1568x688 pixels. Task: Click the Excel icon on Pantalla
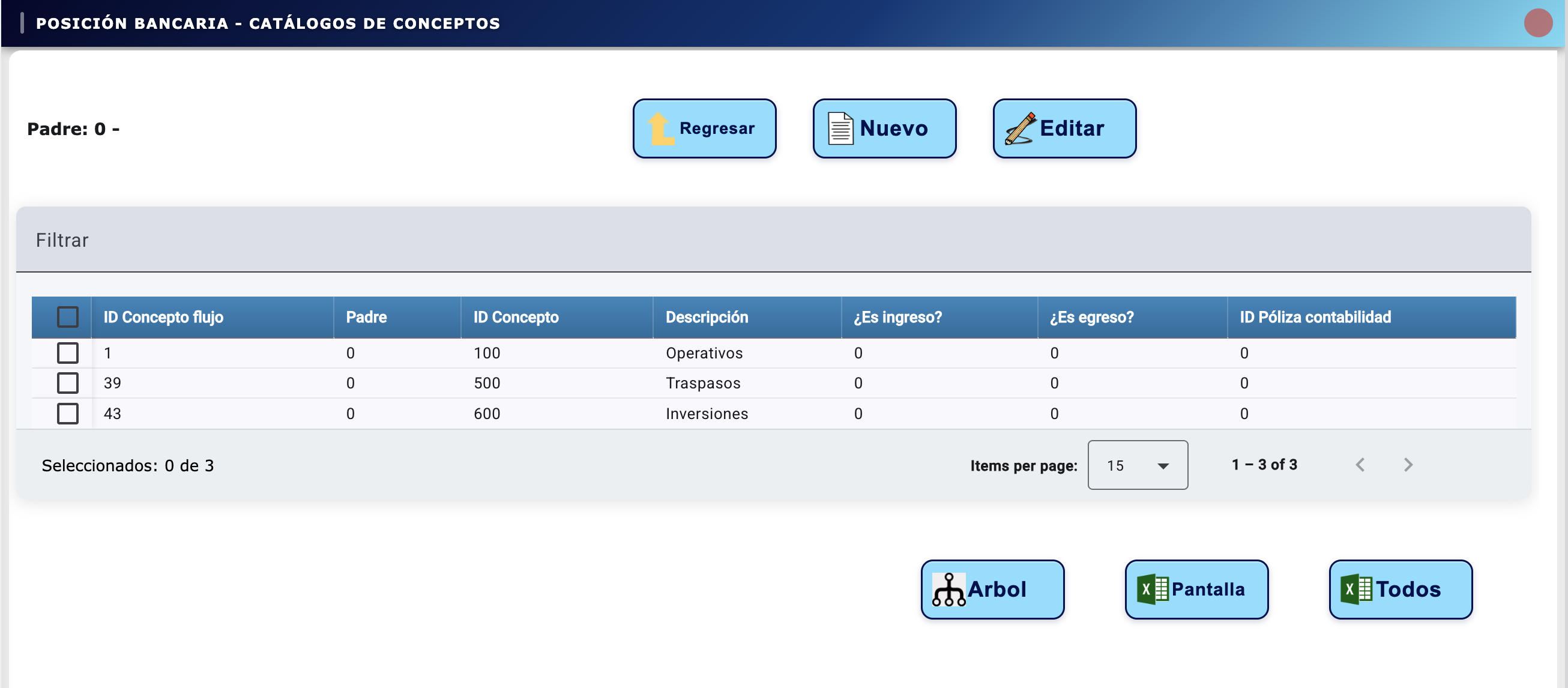click(1152, 590)
